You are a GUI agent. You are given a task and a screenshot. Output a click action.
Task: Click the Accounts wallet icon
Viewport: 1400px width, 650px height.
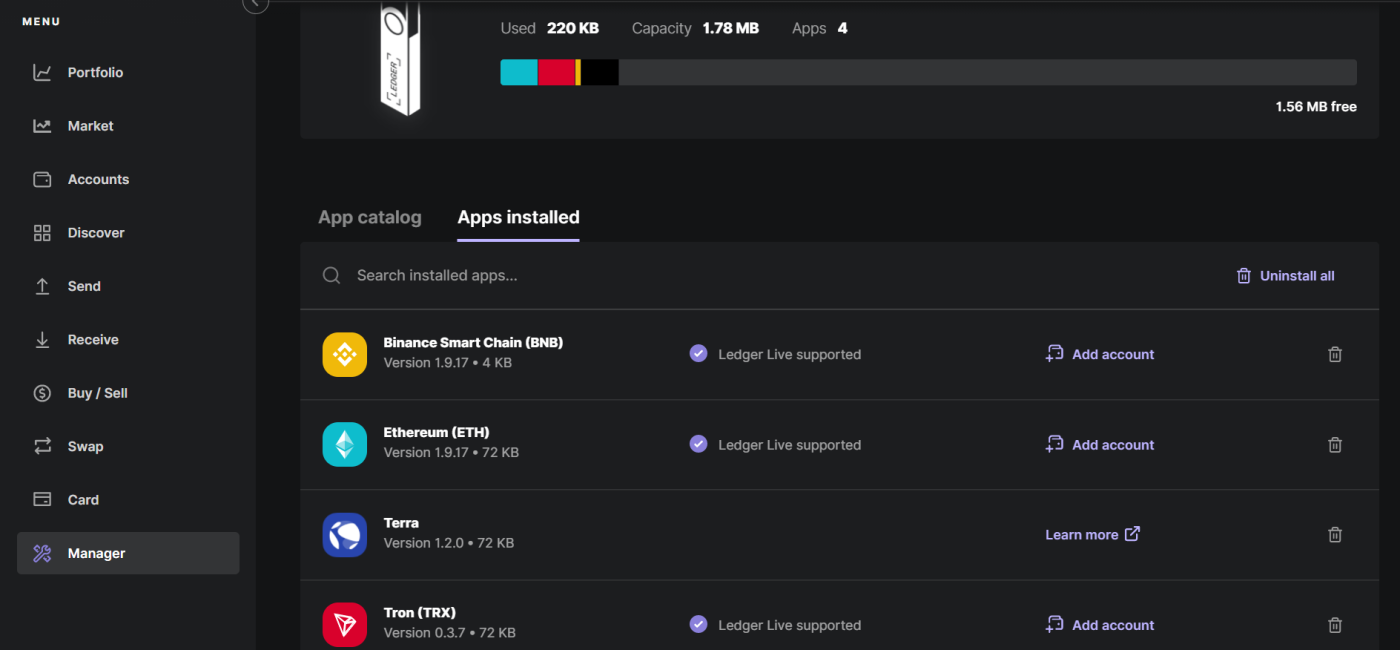pos(42,180)
